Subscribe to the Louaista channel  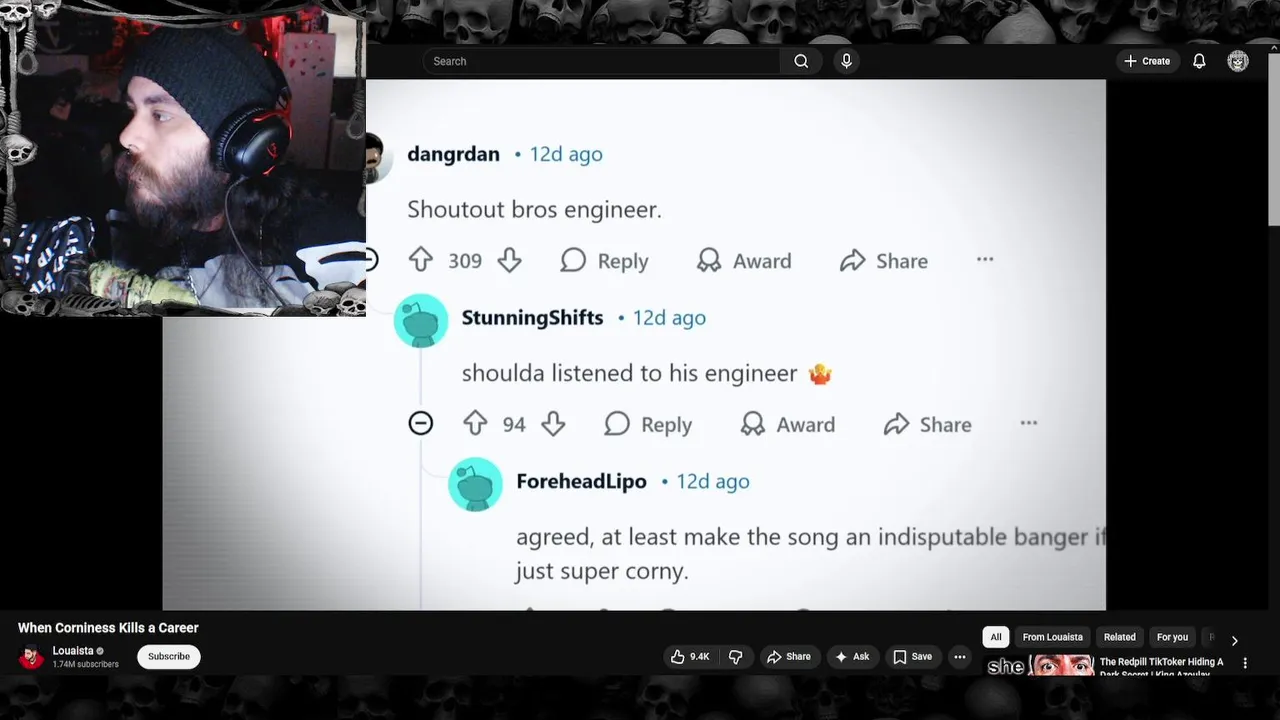pyautogui.click(x=169, y=657)
